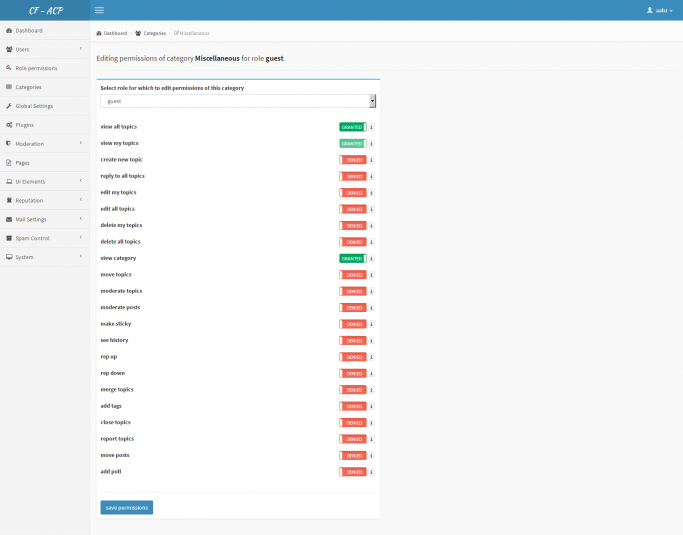683x535 pixels.
Task: Click info icon for move posts
Action: pyautogui.click(x=372, y=456)
